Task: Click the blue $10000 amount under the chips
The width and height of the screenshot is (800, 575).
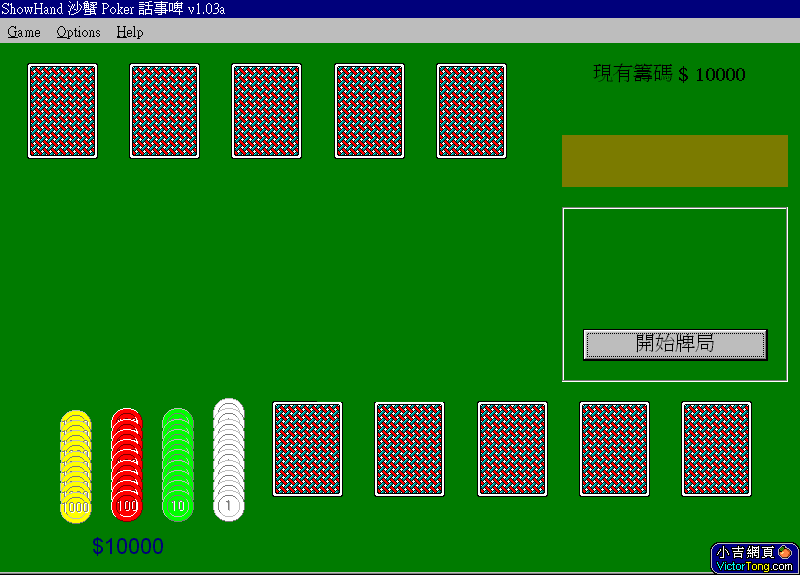Action: (128, 546)
